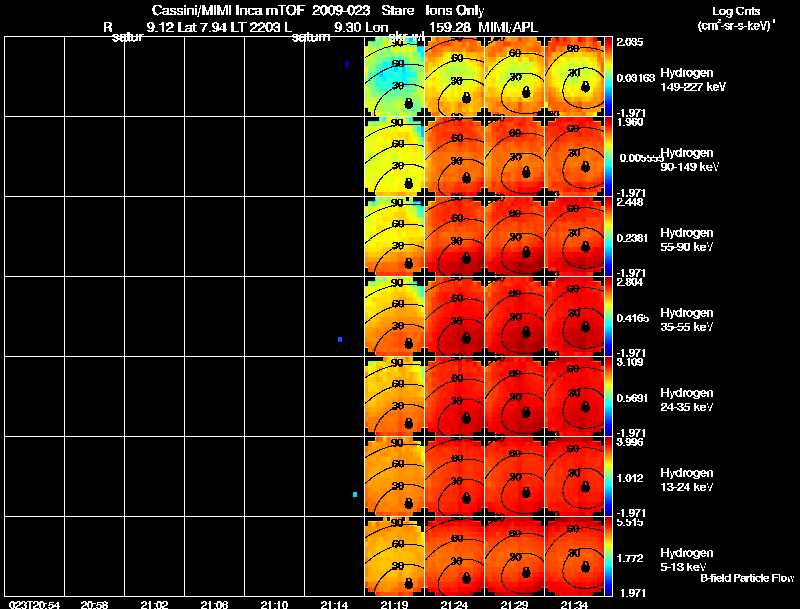Open the Hydrogen 55-90 keV image at 21:24
Image resolution: width=800 pixels, height=609 pixels.
click(455, 237)
